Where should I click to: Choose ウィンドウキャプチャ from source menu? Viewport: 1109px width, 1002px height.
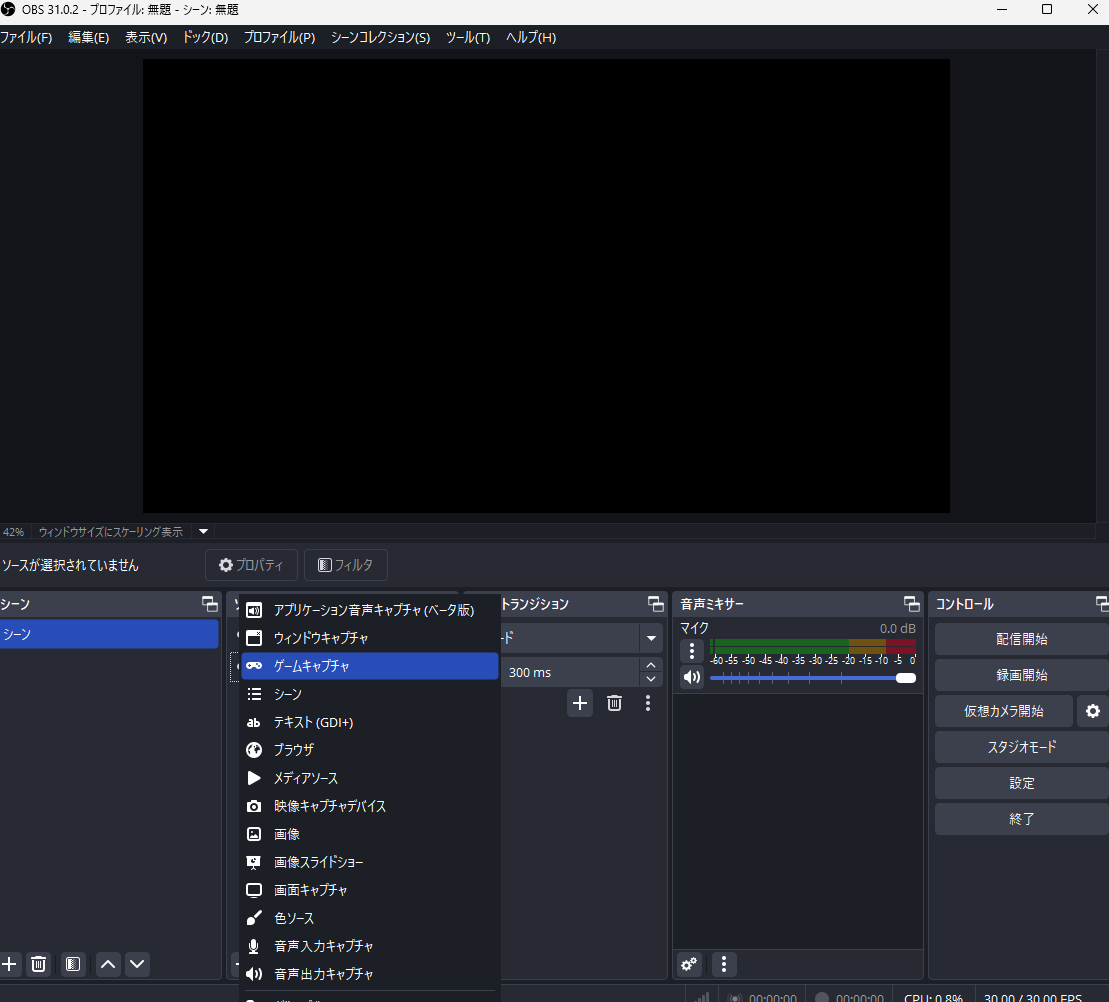pos(370,638)
